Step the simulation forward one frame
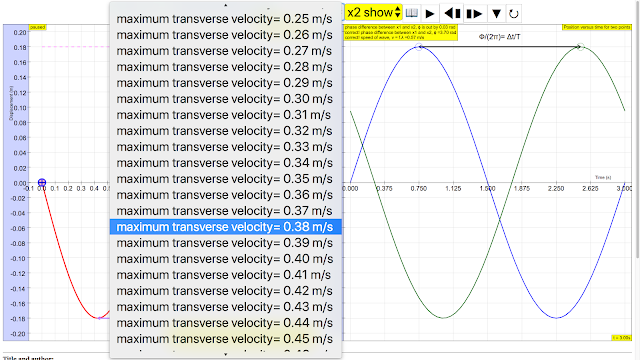640x360 pixels. [474, 13]
